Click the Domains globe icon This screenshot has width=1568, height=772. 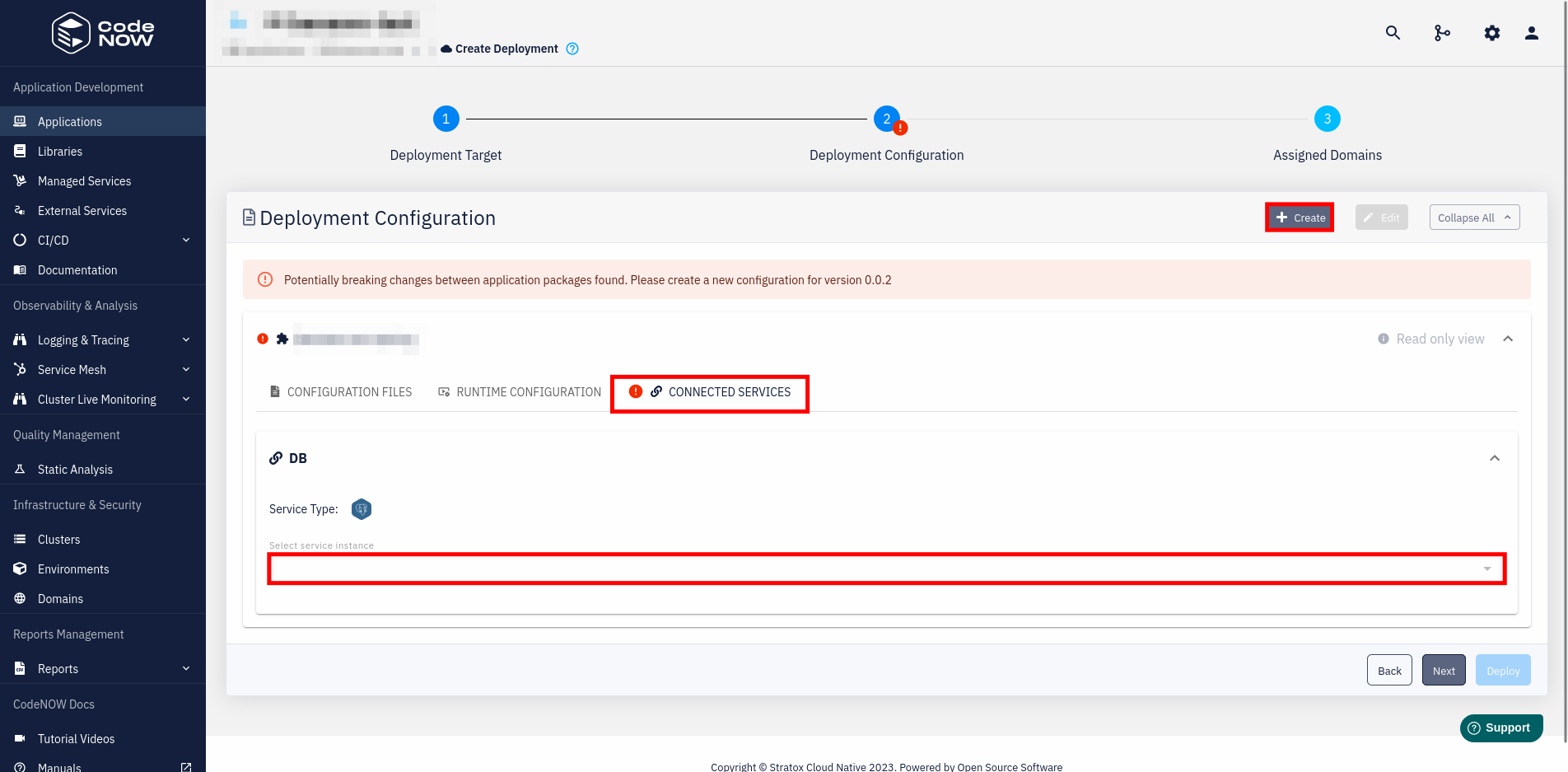point(20,598)
